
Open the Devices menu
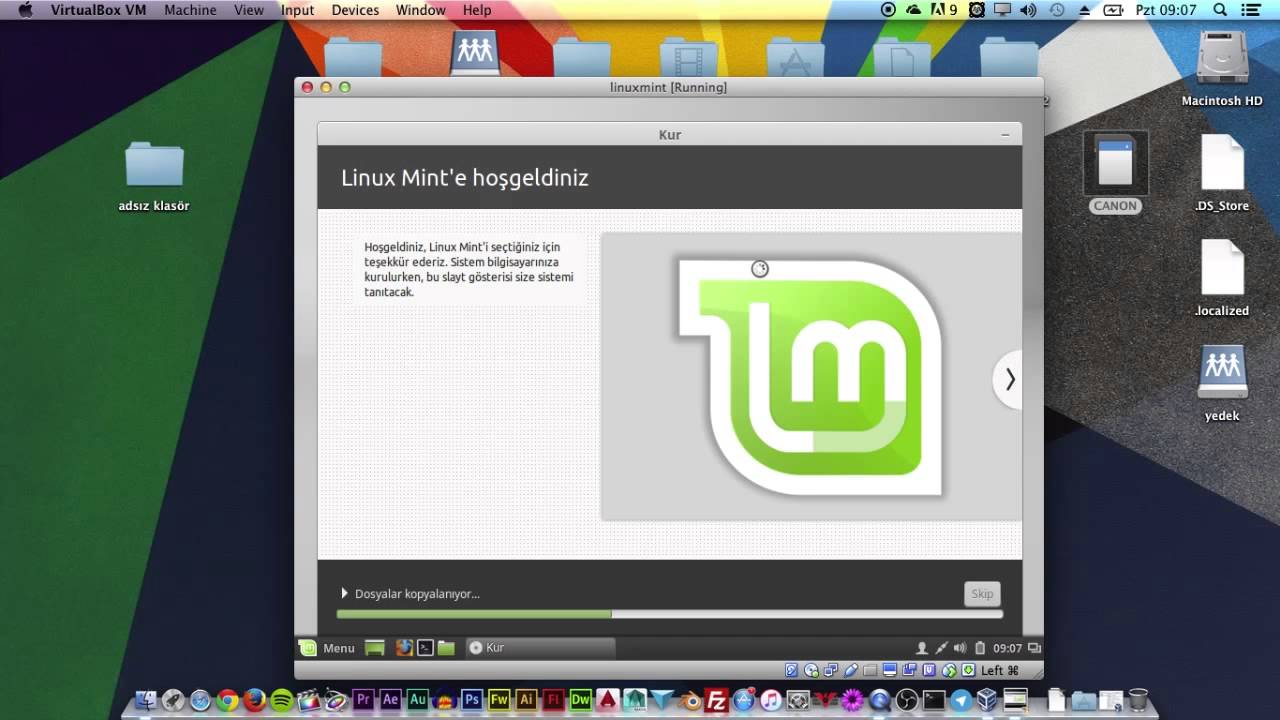point(355,10)
